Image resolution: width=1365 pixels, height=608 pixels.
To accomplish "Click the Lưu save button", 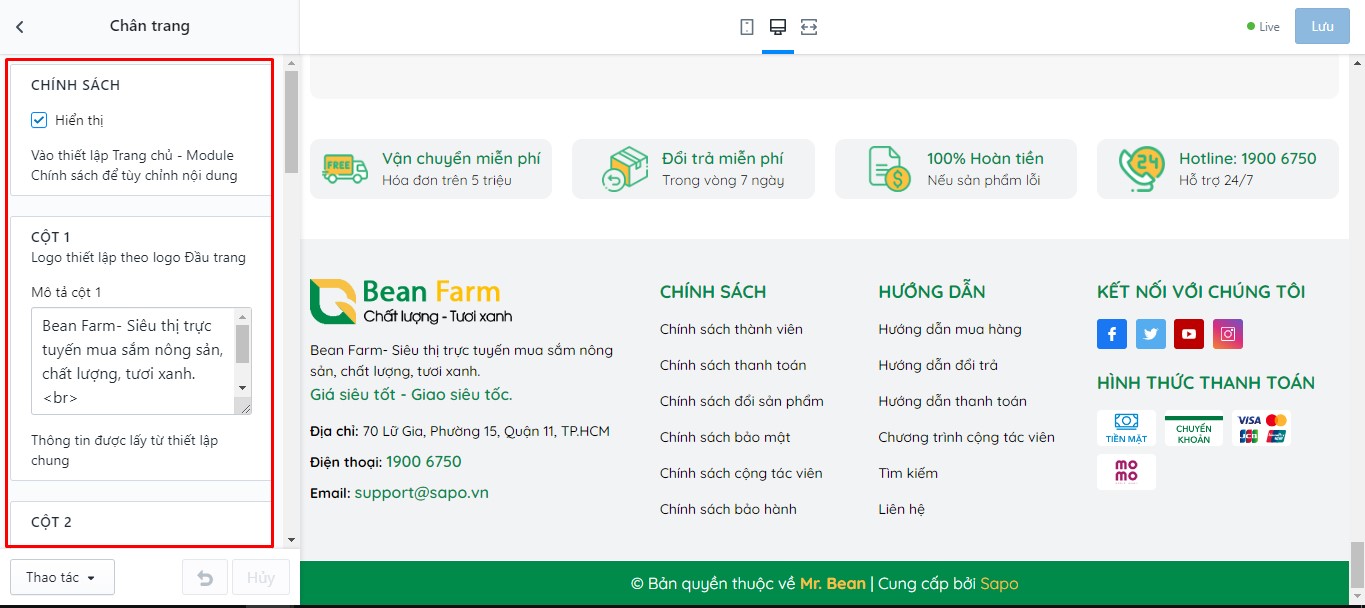I will tap(1322, 27).
